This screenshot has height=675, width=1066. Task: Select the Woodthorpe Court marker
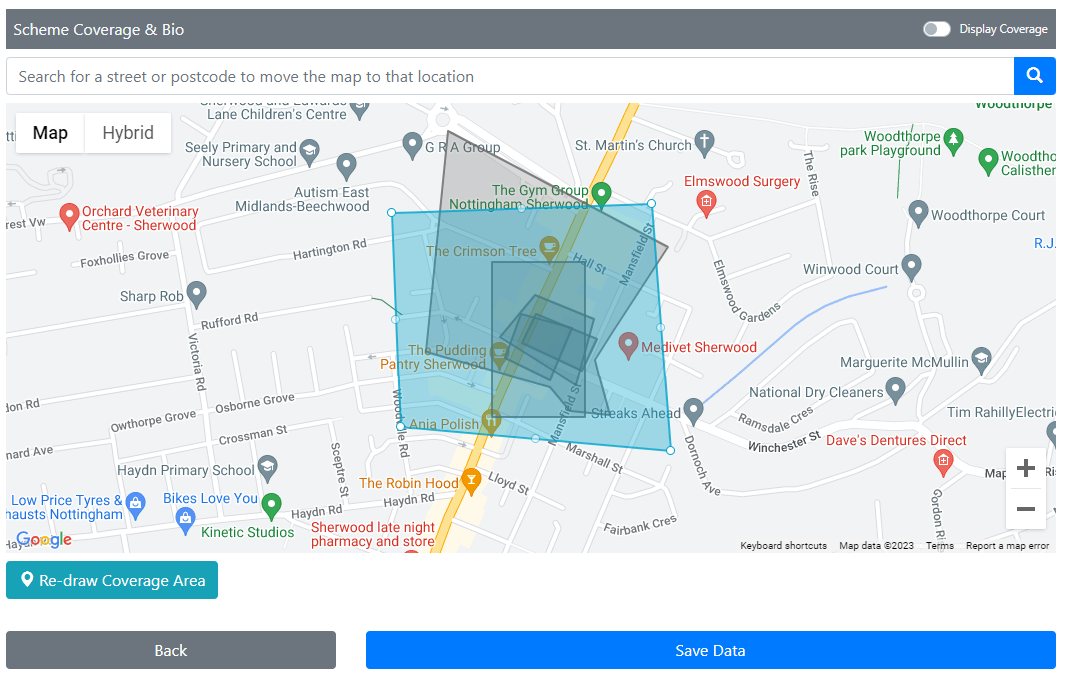point(918,213)
